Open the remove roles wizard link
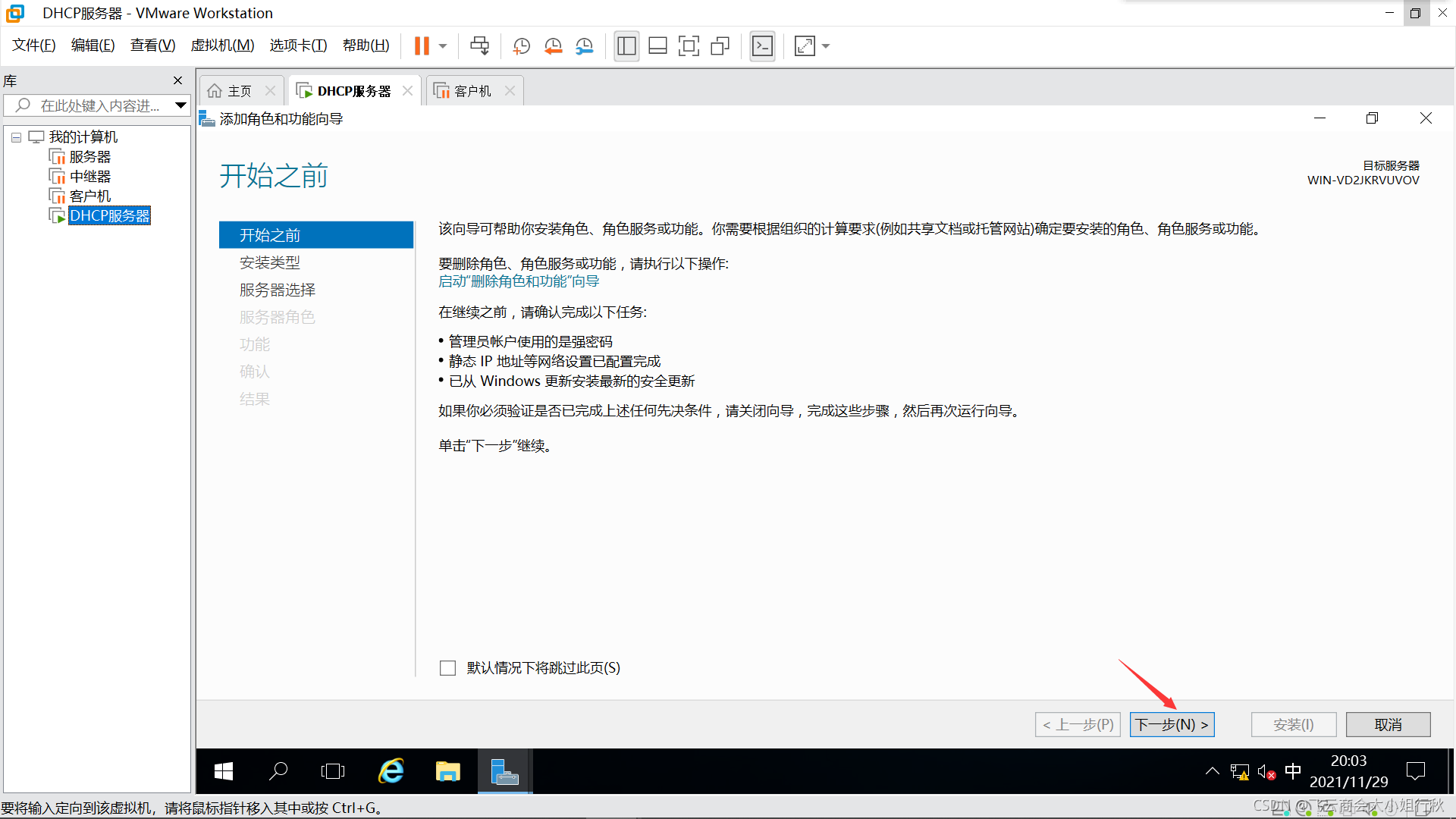Screen dimensions: 1456x819 (x=519, y=281)
